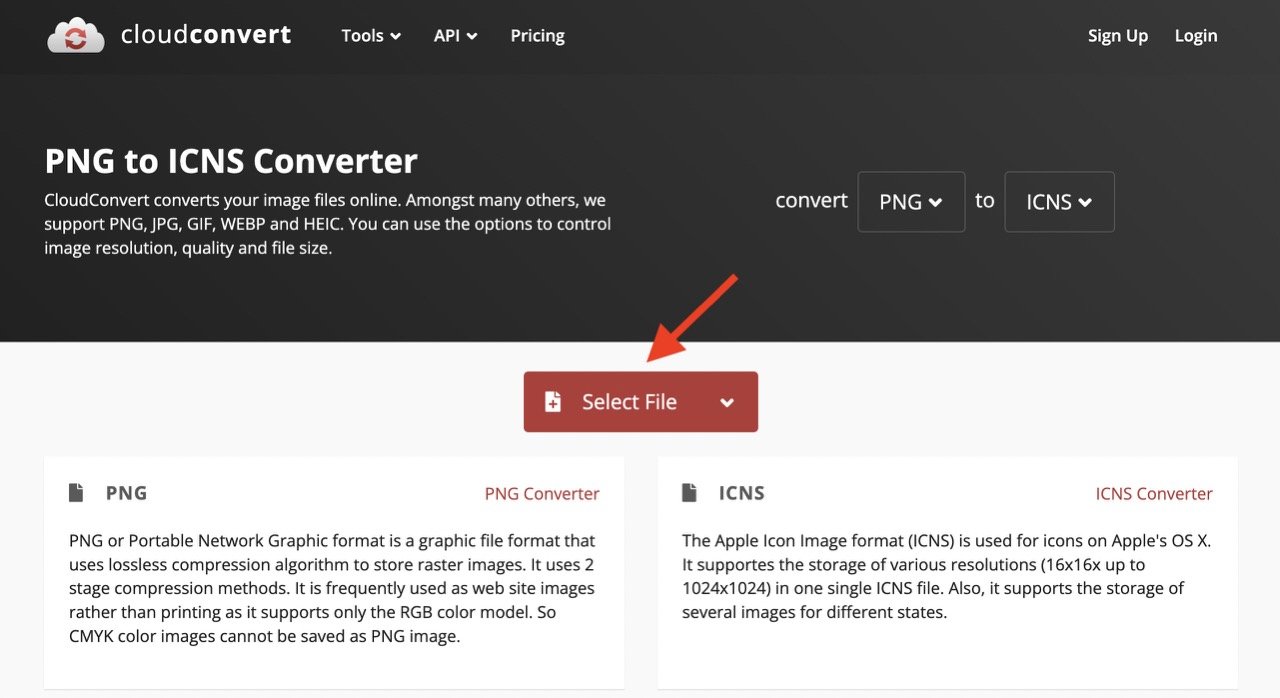Image resolution: width=1280 pixels, height=698 pixels.
Task: Go to the Pricing page
Action: pos(537,35)
